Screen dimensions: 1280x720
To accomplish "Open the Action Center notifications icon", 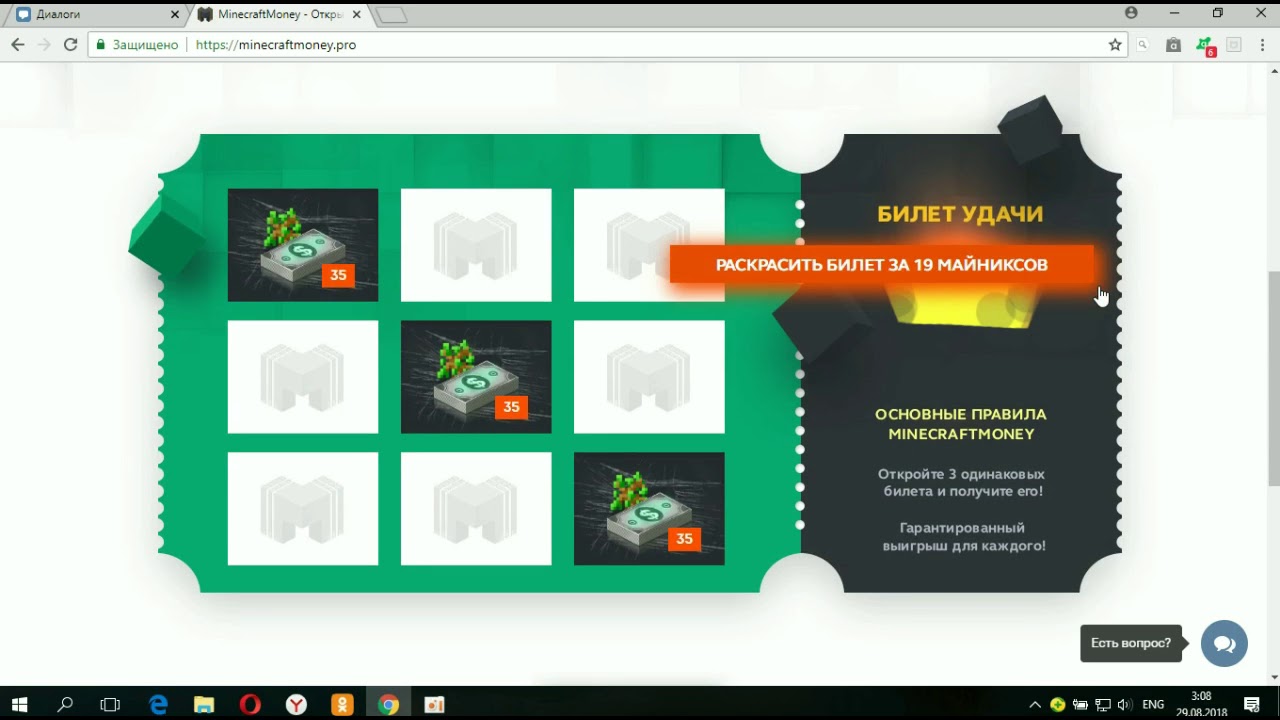I will 1252,704.
